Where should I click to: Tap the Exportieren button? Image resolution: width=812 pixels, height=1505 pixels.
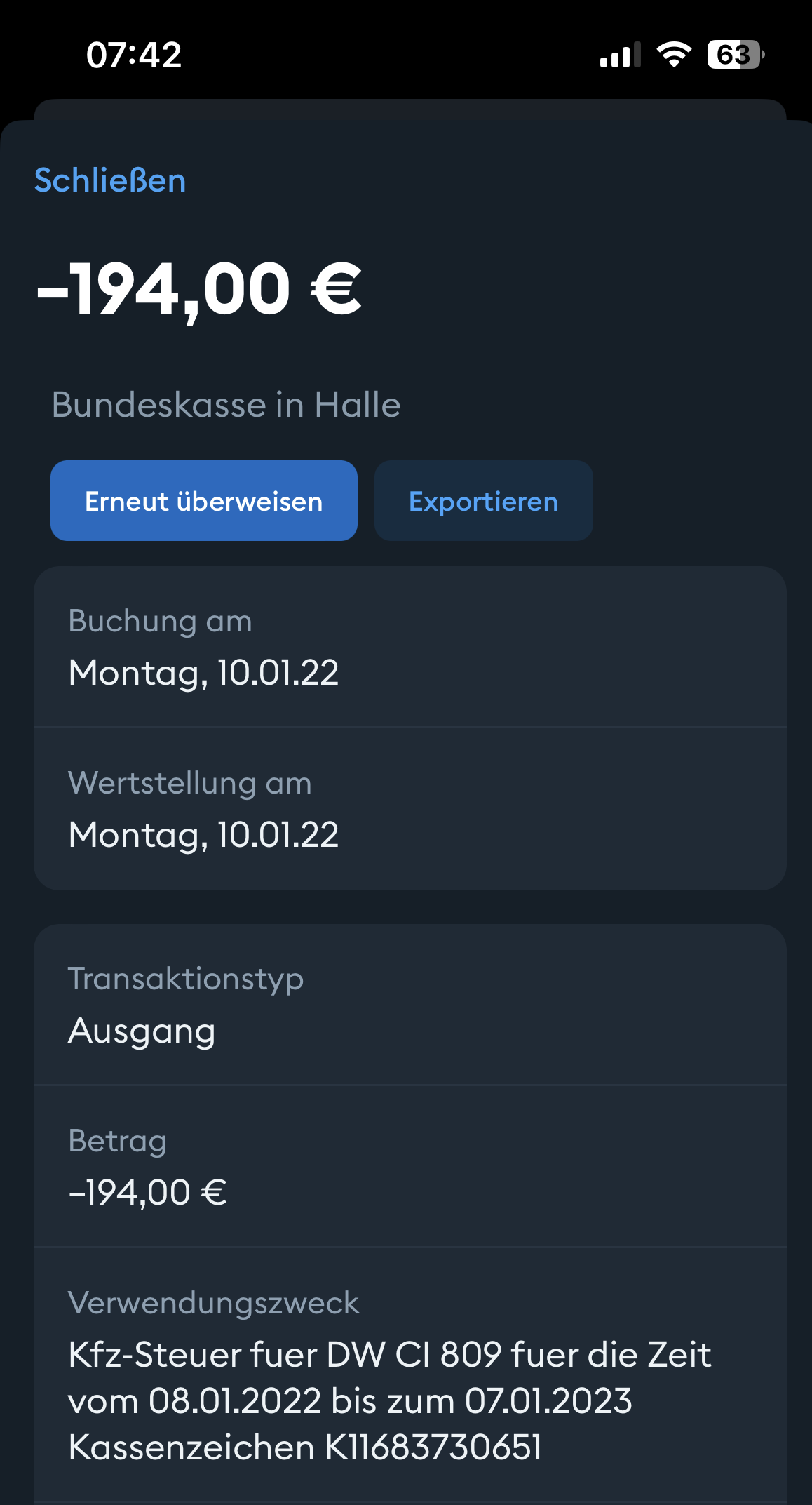tap(483, 501)
